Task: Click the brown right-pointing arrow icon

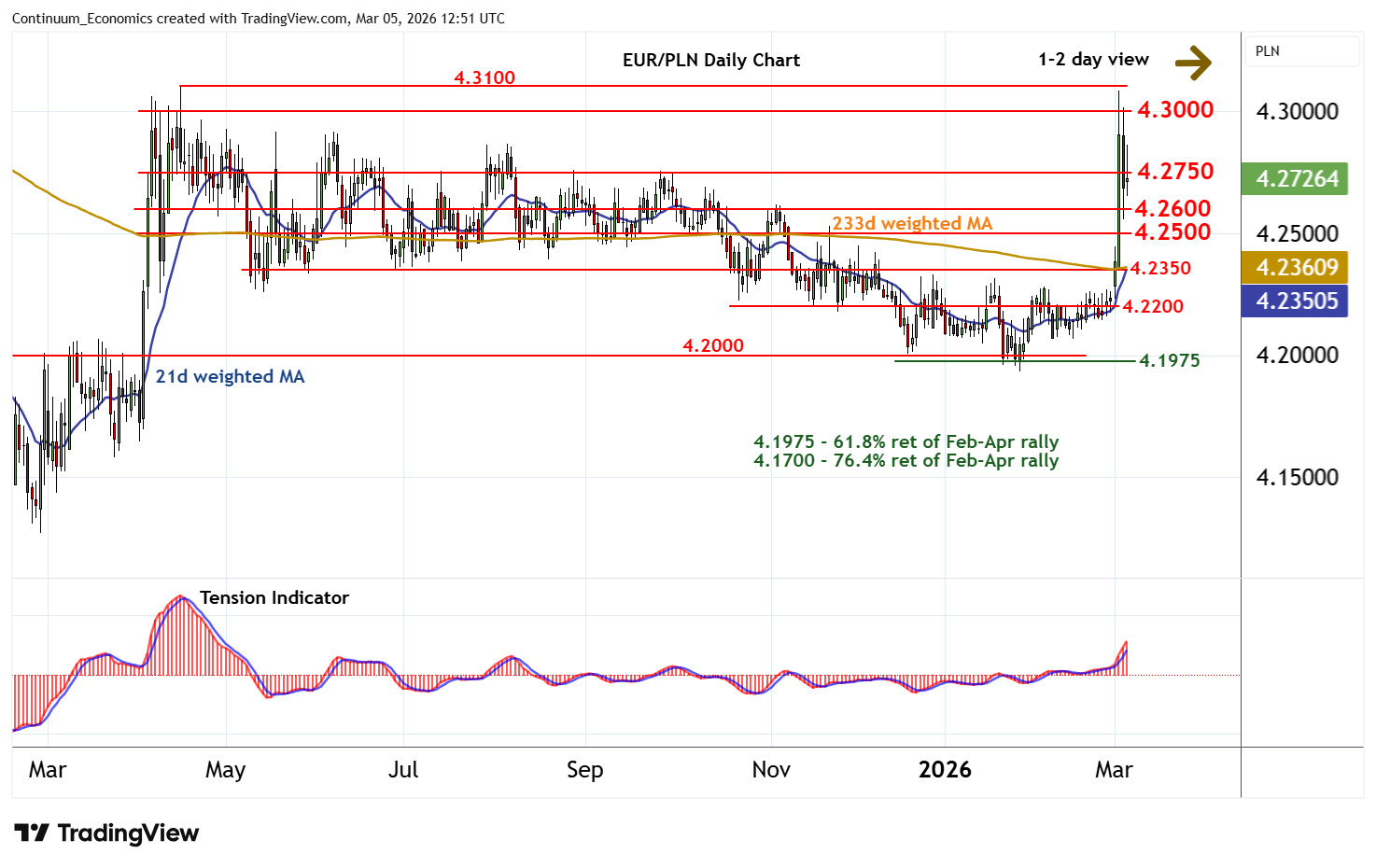Action: [1192, 62]
